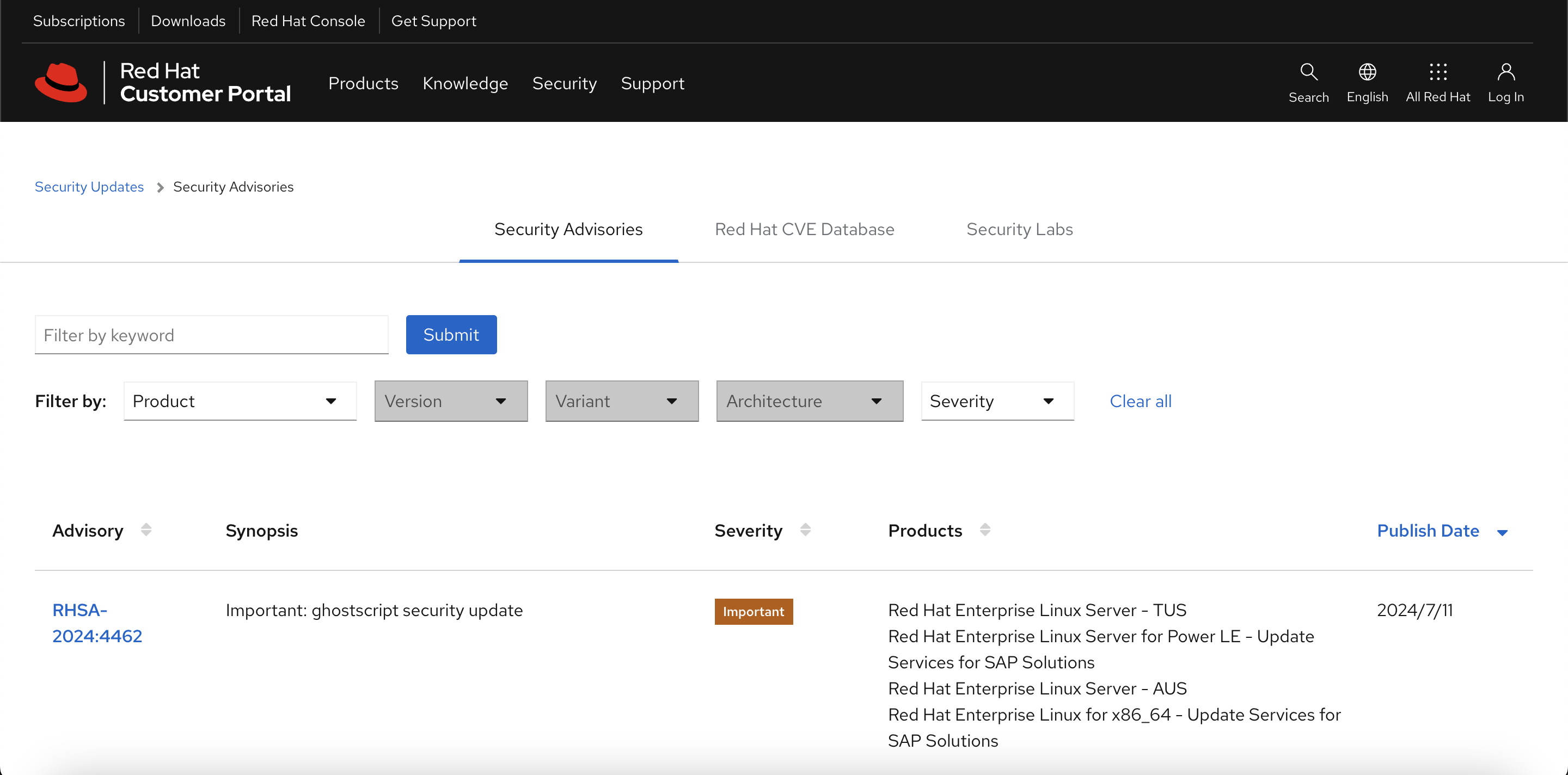The height and width of the screenshot is (775, 1568).
Task: Click the ghostscript security update synopsis
Action: pyautogui.click(x=375, y=610)
